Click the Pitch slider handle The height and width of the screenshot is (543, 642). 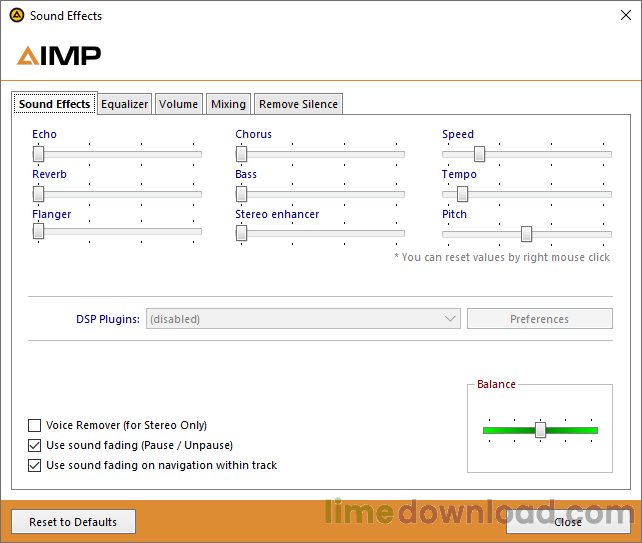pos(527,234)
